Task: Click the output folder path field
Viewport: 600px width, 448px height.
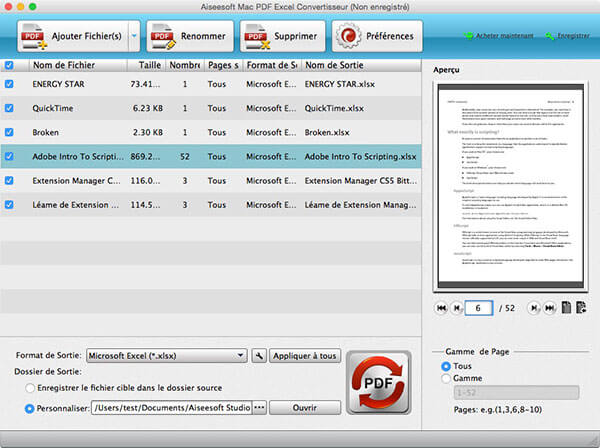Action: (x=171, y=408)
